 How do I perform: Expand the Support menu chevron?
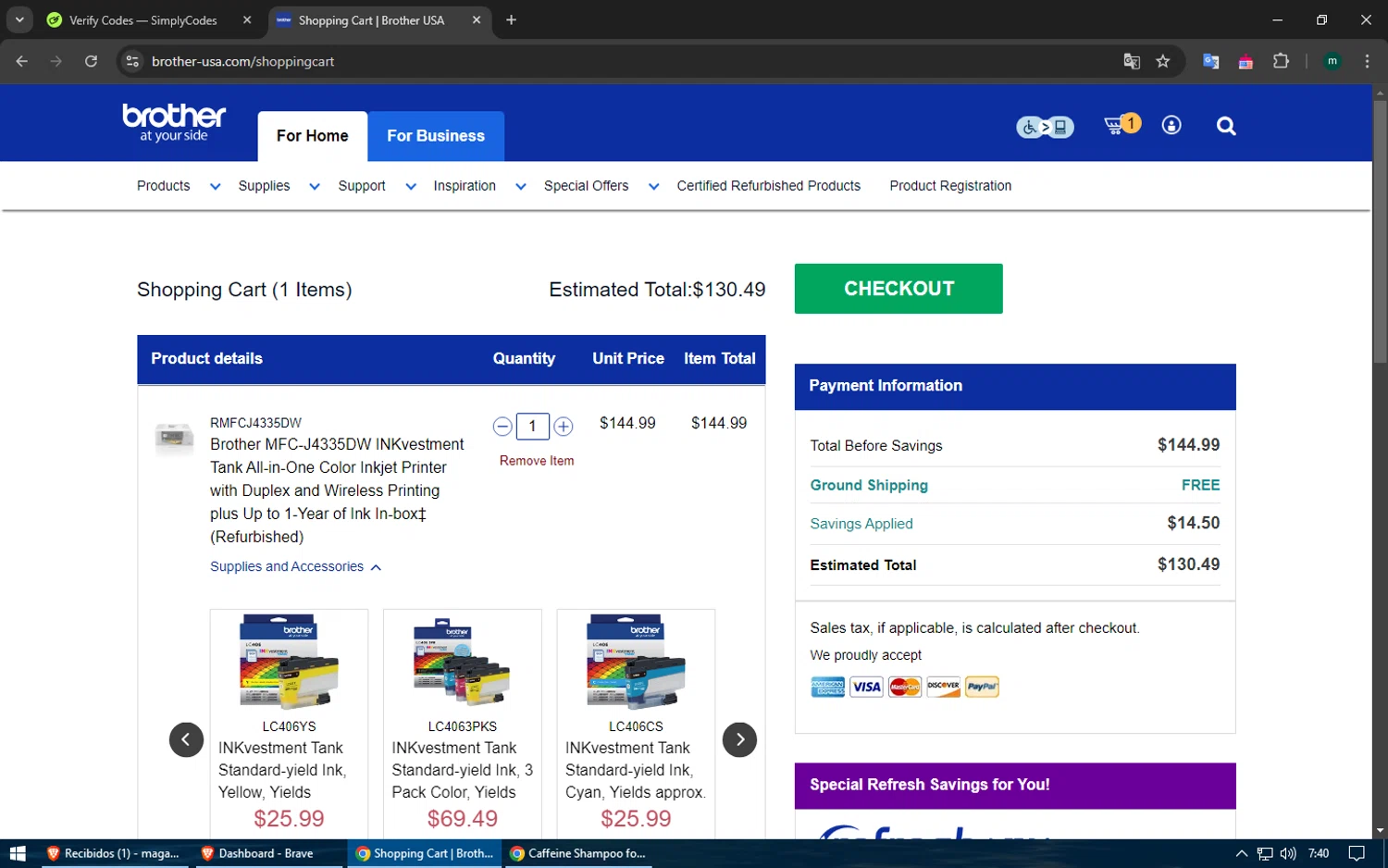tap(411, 186)
